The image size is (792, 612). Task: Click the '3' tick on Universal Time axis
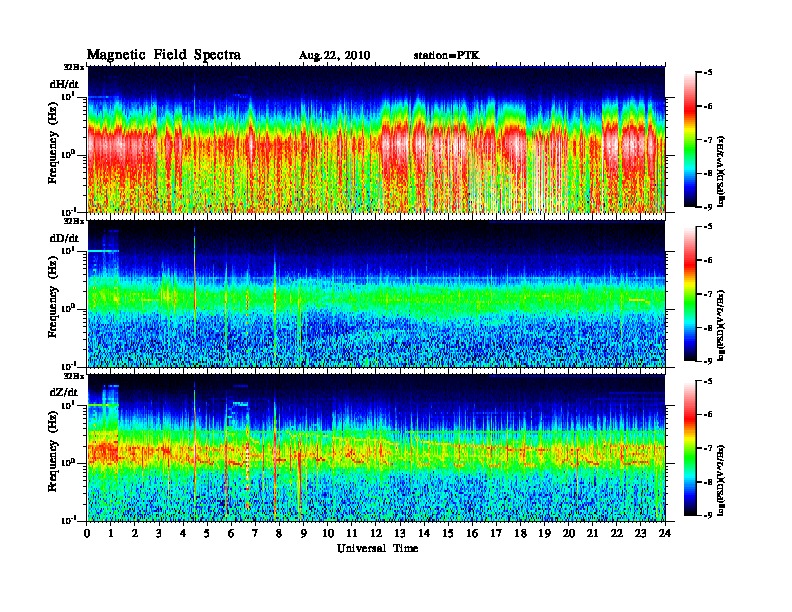(x=159, y=534)
